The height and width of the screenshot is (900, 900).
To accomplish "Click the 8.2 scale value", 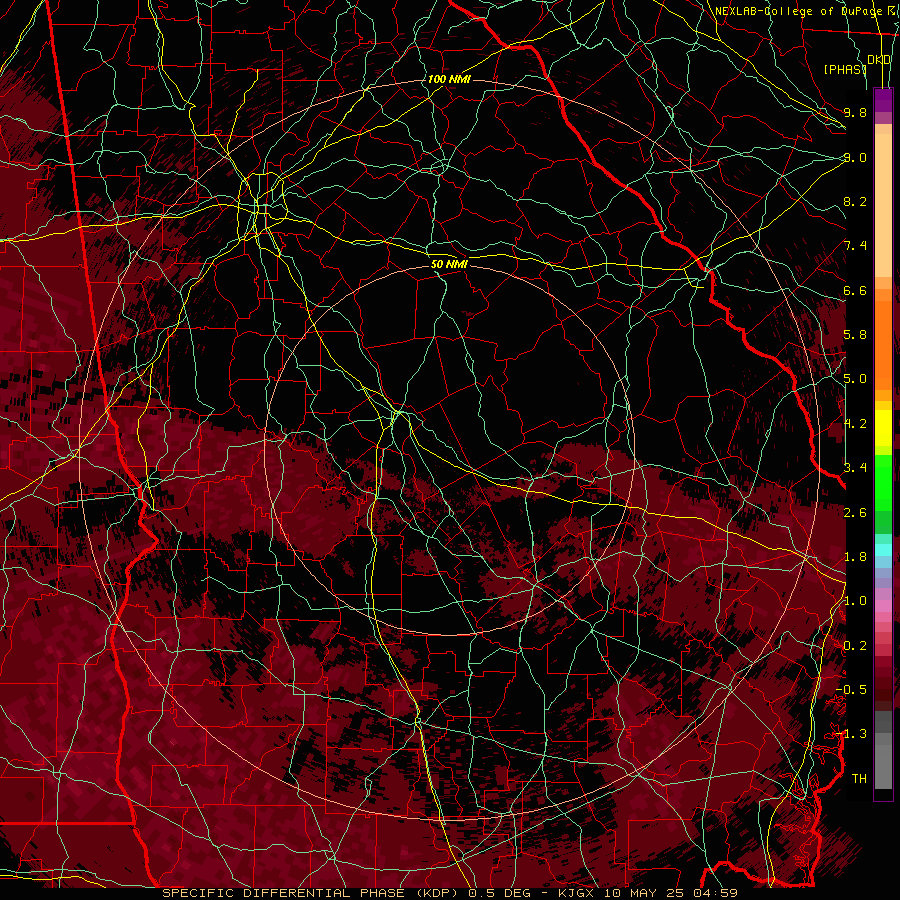I will tap(855, 201).
